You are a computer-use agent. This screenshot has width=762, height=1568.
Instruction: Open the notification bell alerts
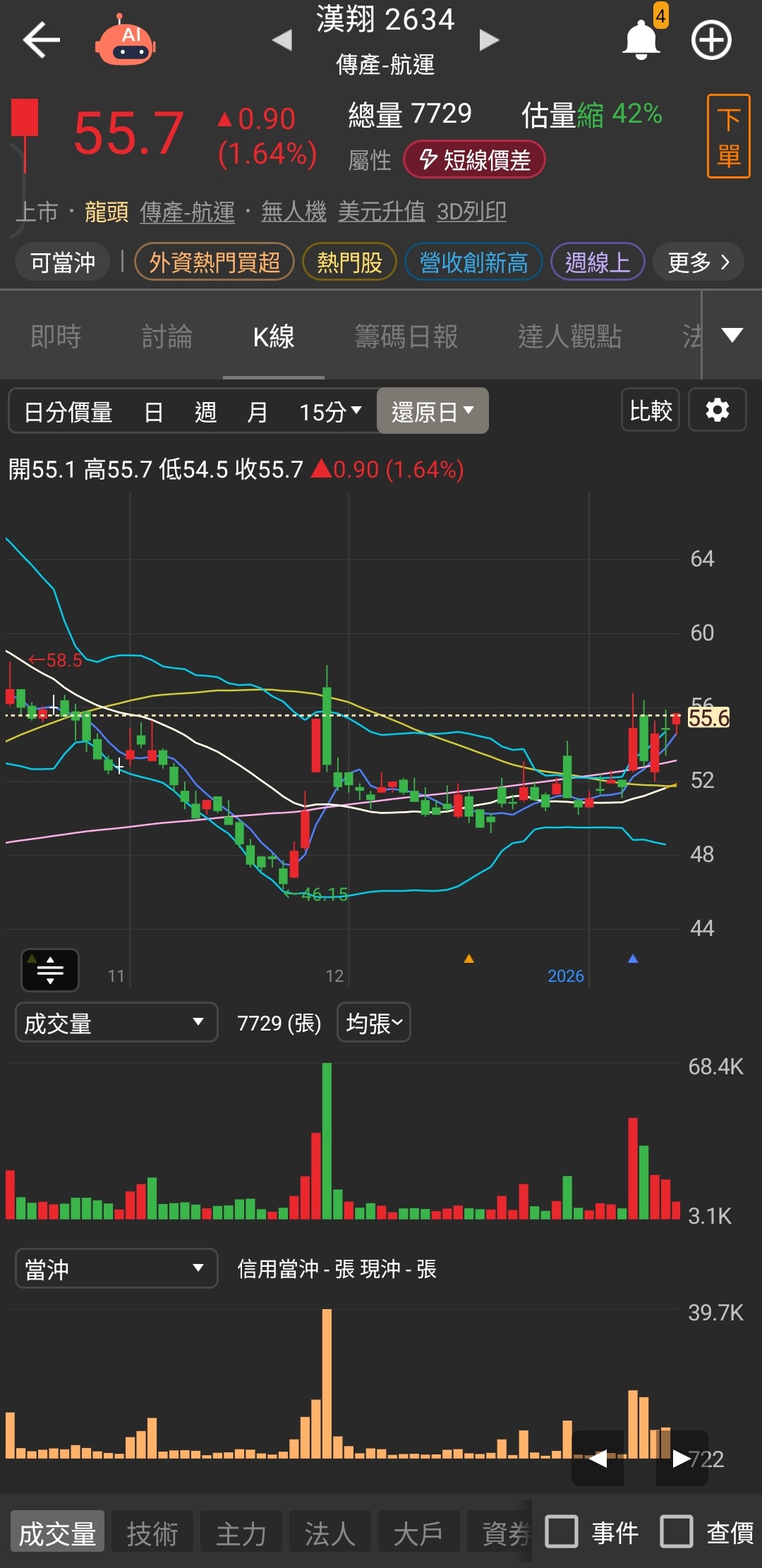(x=641, y=40)
